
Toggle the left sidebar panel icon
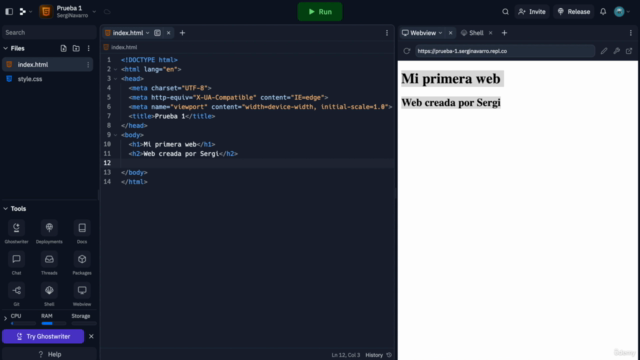[x=9, y=12]
